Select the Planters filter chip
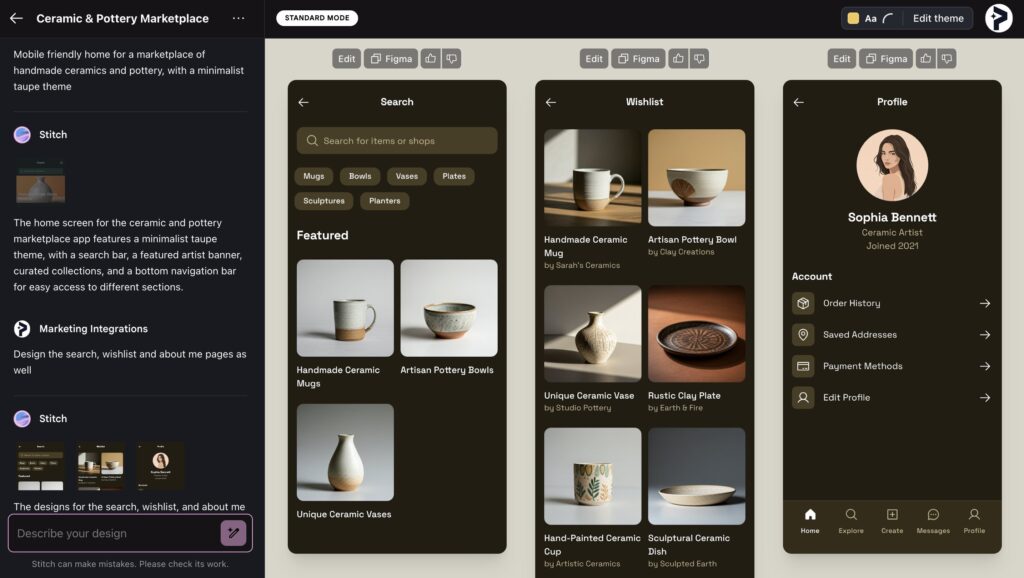 (x=384, y=201)
